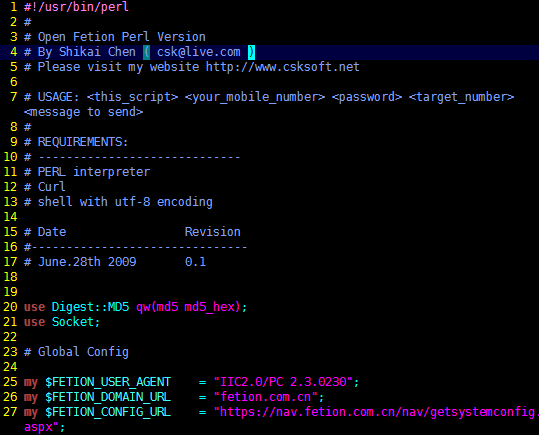Click the 'Open Fetion Perl Version' title comment
This screenshot has height=435, width=539.
[x=122, y=37]
